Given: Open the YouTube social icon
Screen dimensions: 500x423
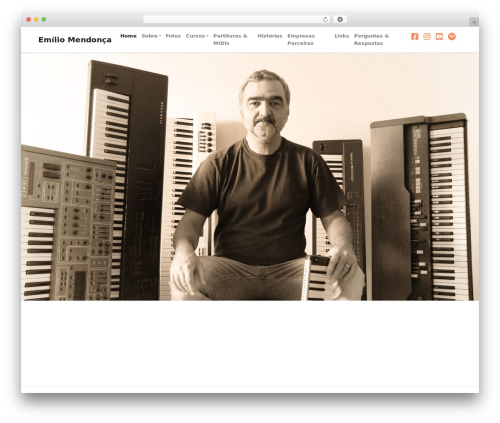Looking at the screenshot, I should [x=439, y=36].
